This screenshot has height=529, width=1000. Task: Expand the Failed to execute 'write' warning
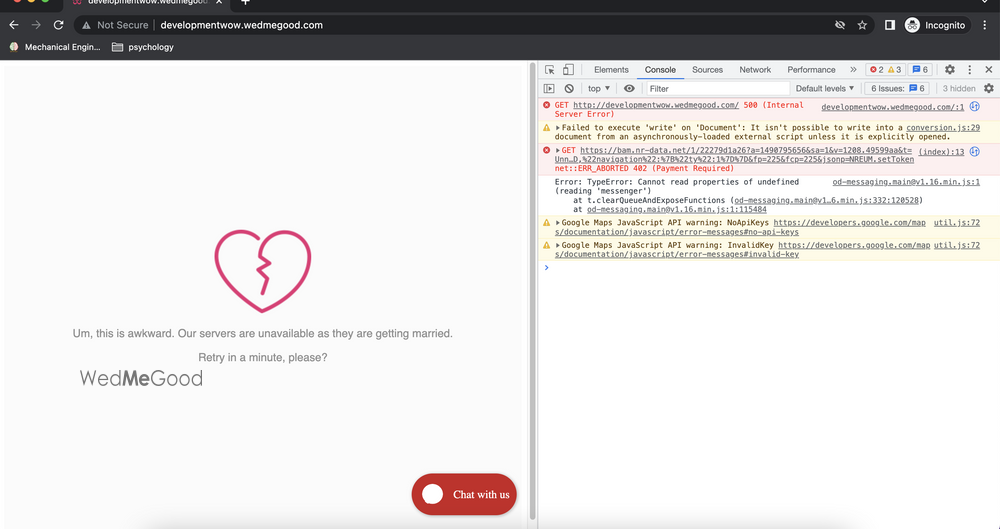click(558, 128)
